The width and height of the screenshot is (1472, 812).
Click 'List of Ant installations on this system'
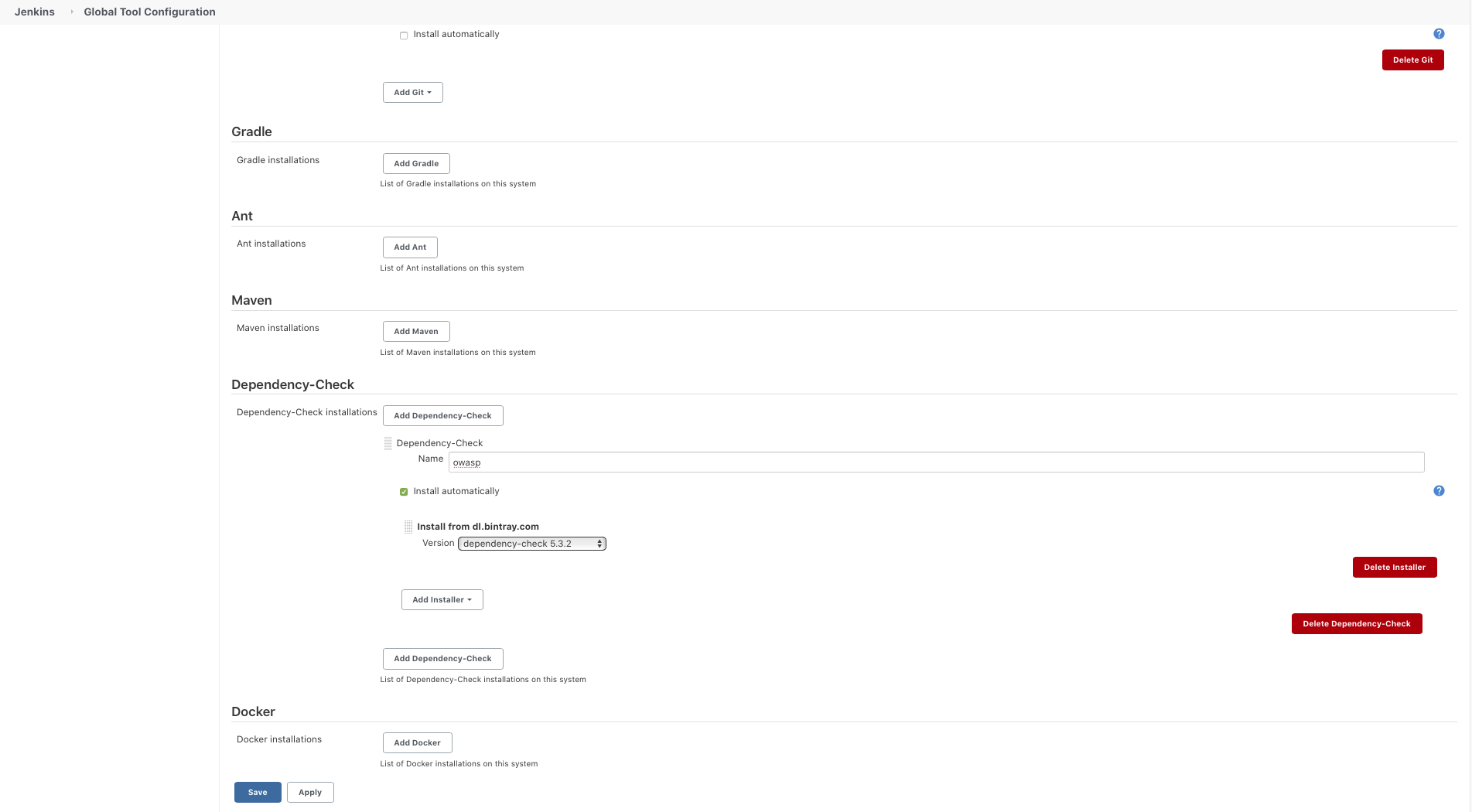pyautogui.click(x=452, y=268)
